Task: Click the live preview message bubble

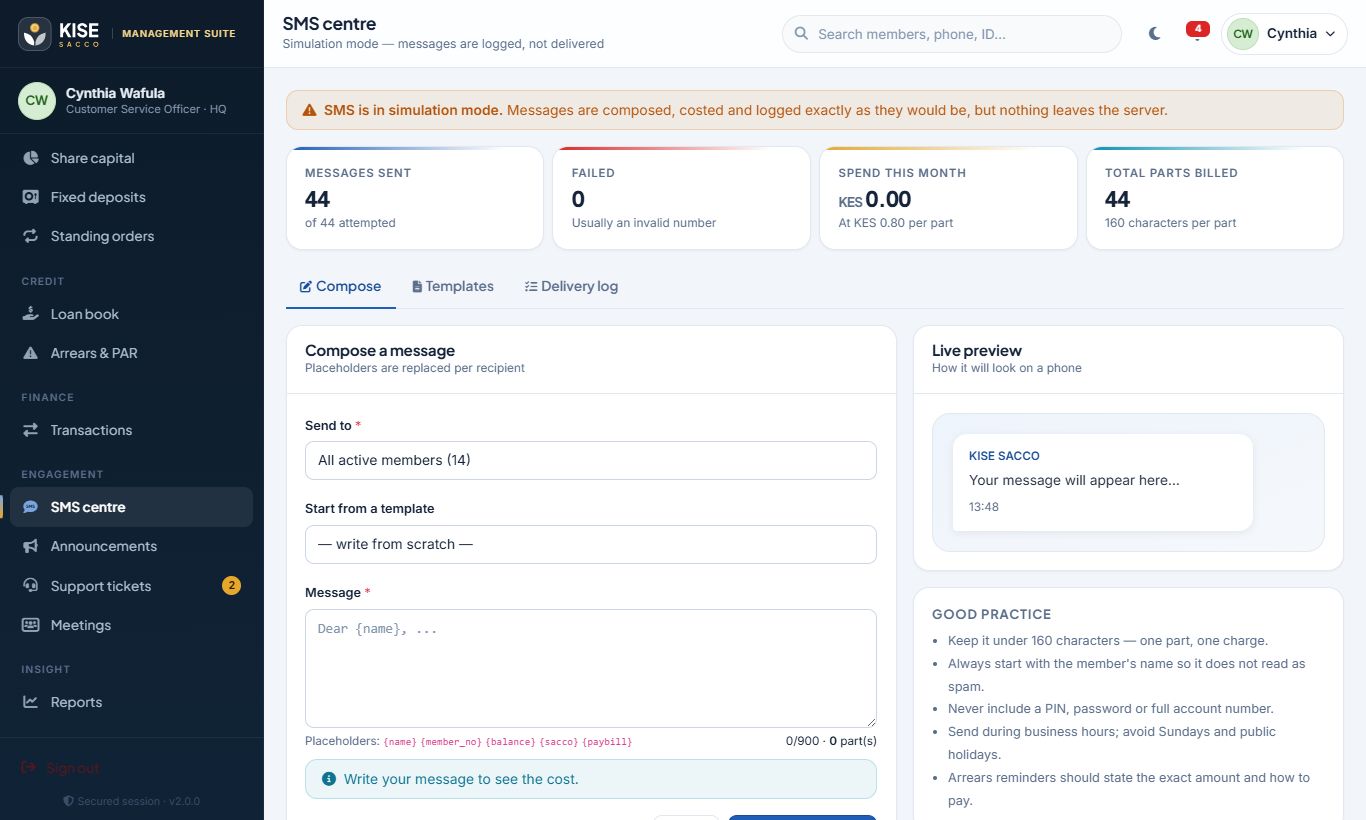Action: pos(1102,482)
